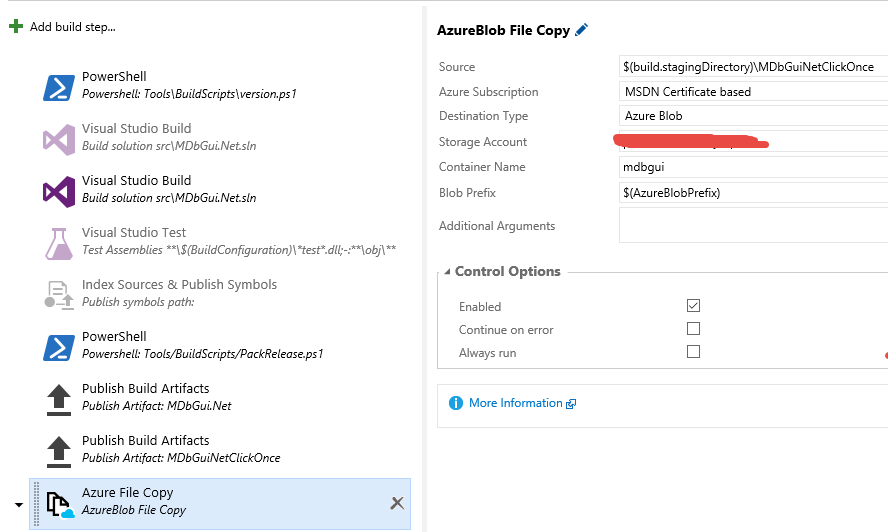Screen dimensions: 888x532
Task: Click the Source input field
Action: (753, 66)
